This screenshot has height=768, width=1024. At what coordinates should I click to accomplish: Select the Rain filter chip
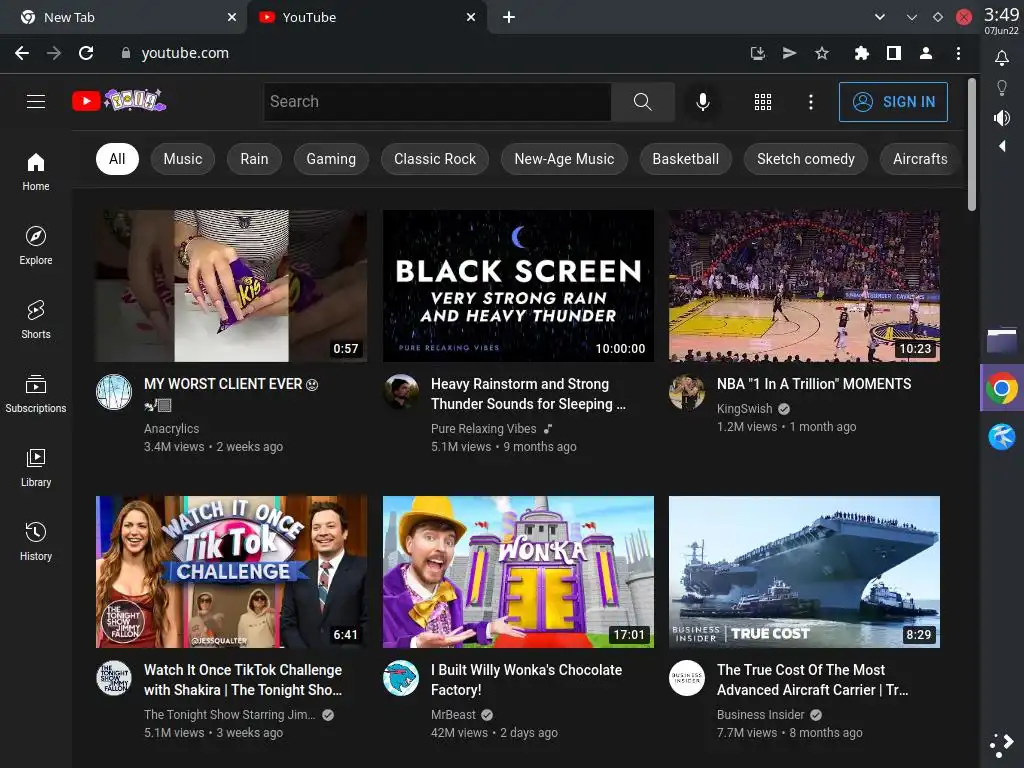254,159
